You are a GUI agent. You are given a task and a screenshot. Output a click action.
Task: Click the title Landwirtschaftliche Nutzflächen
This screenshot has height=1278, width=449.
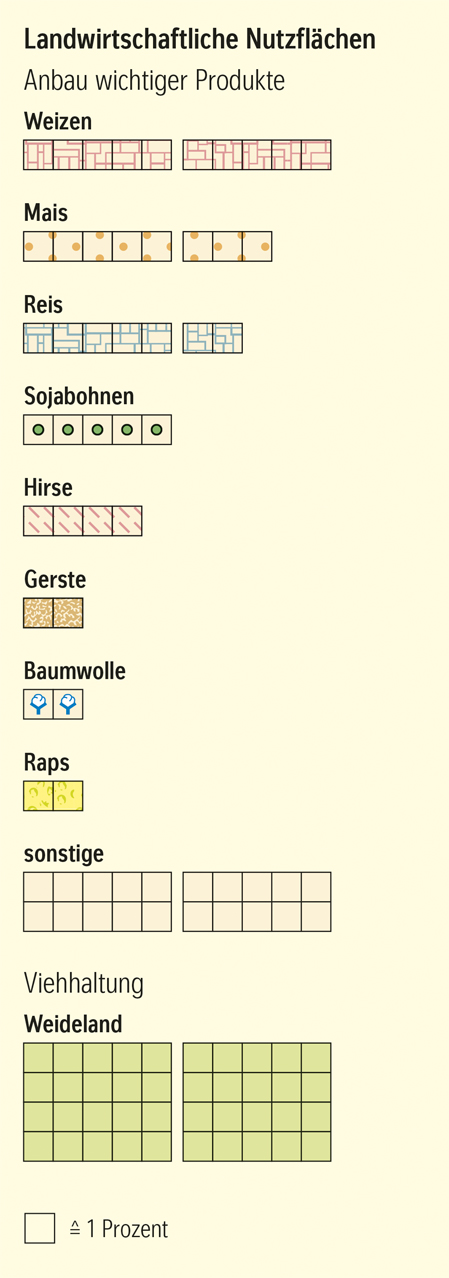tap(200, 40)
